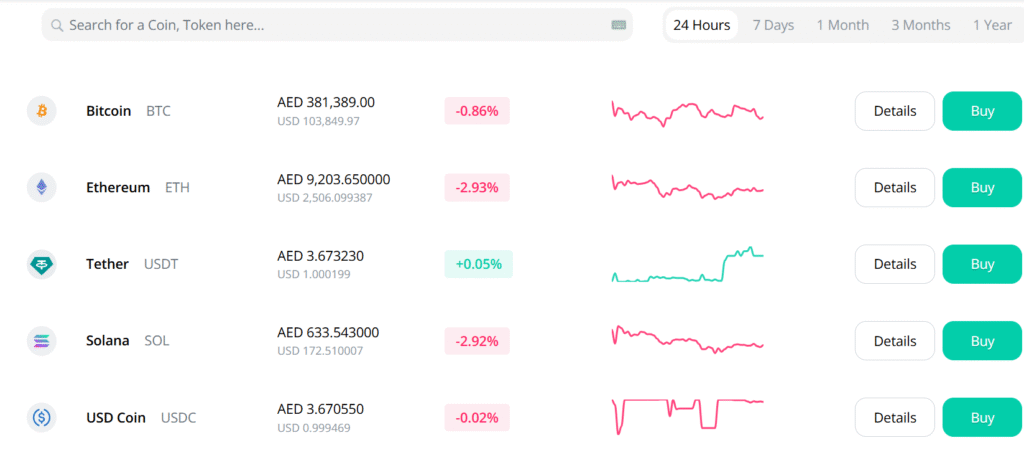Click the +0.05% change badge

tap(479, 264)
